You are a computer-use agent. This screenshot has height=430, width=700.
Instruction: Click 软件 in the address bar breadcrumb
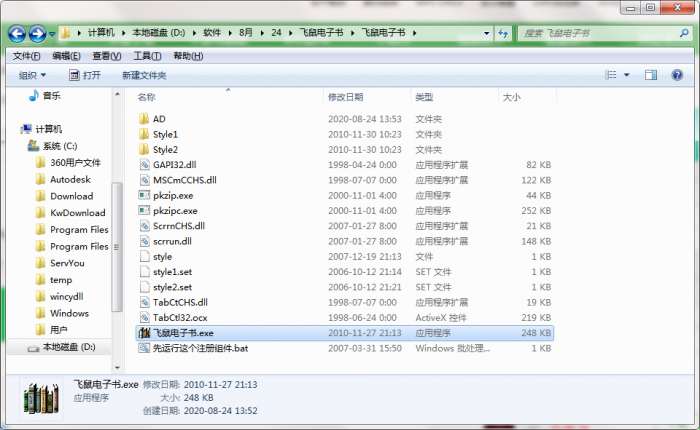pyautogui.click(x=212, y=33)
